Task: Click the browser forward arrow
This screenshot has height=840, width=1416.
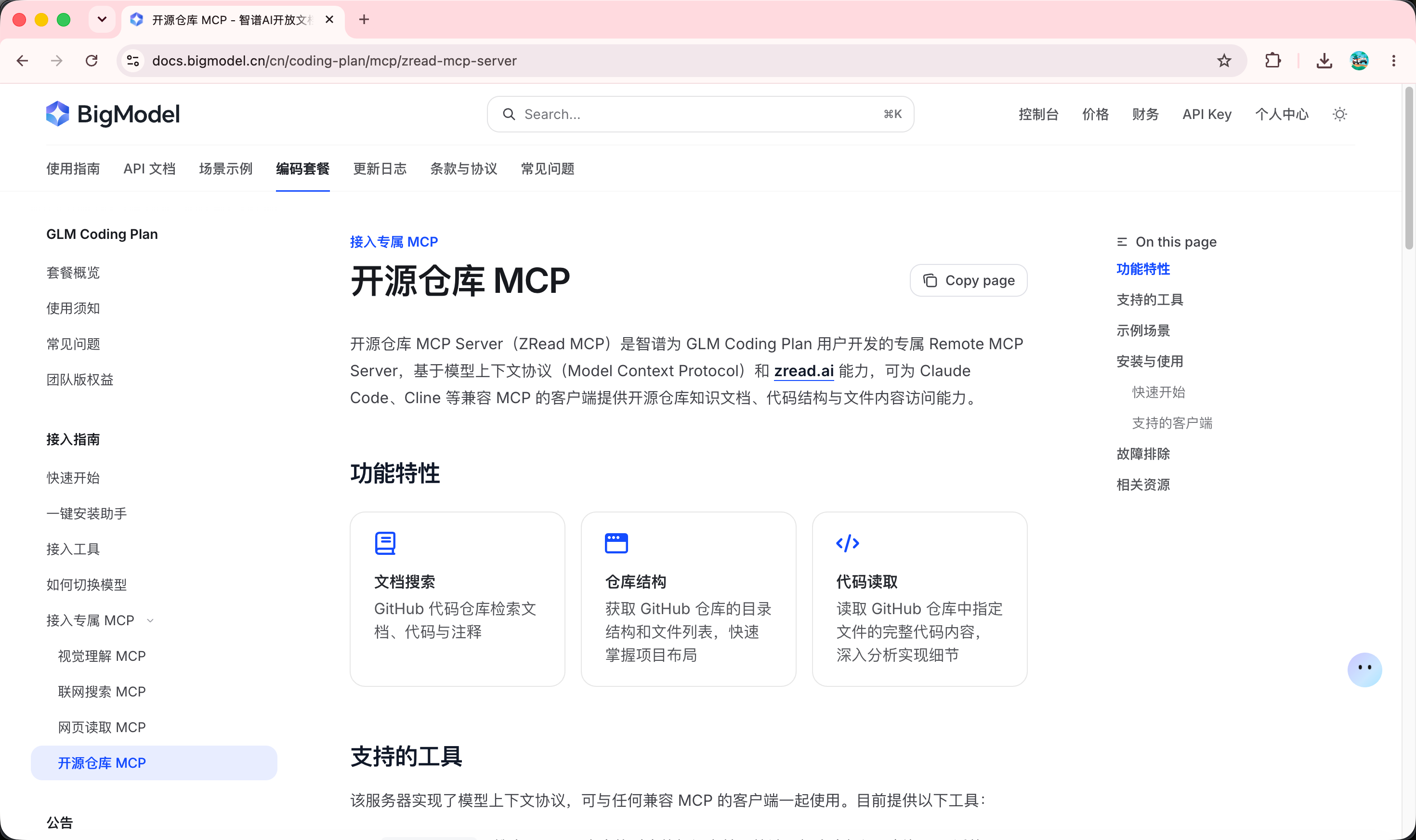Action: pyautogui.click(x=57, y=61)
